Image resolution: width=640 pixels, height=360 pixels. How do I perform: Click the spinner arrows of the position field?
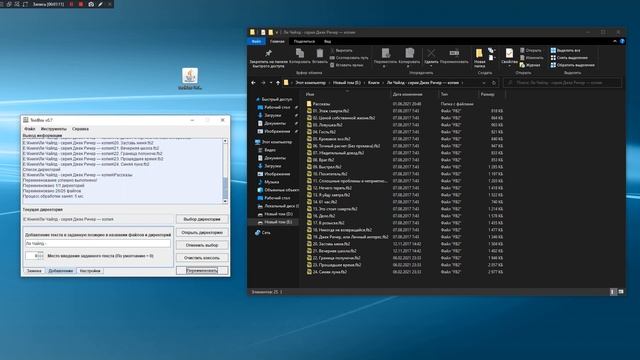click(x=41, y=256)
